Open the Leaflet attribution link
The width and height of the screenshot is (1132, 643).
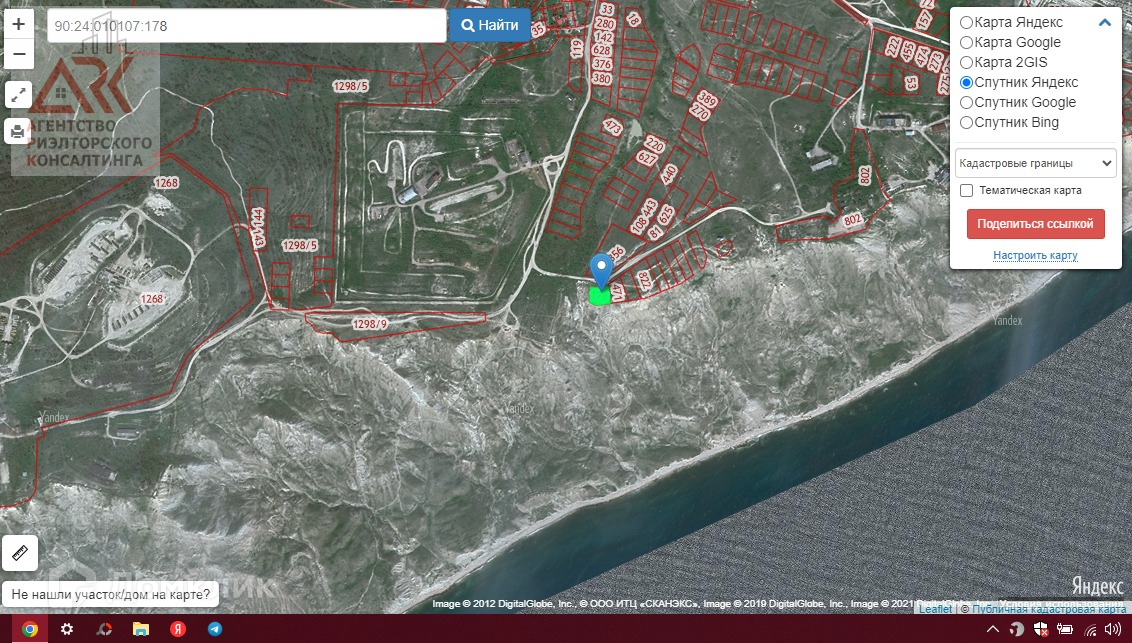(935, 609)
